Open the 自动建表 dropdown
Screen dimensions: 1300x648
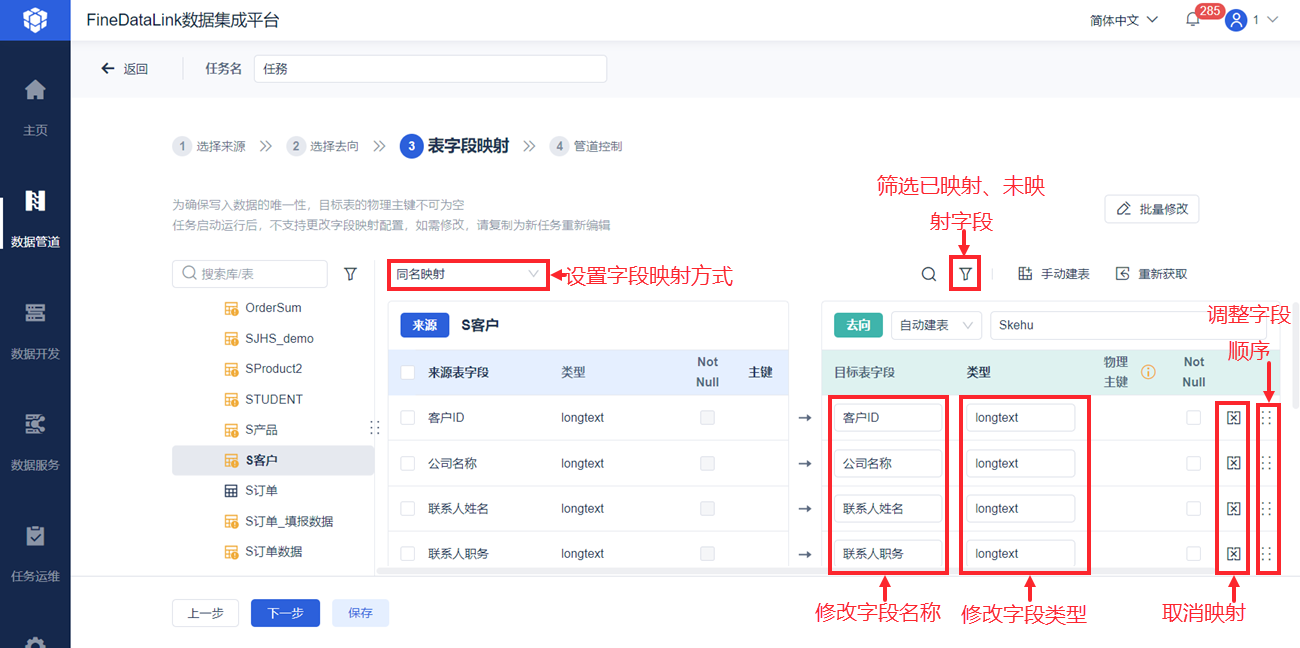(937, 325)
